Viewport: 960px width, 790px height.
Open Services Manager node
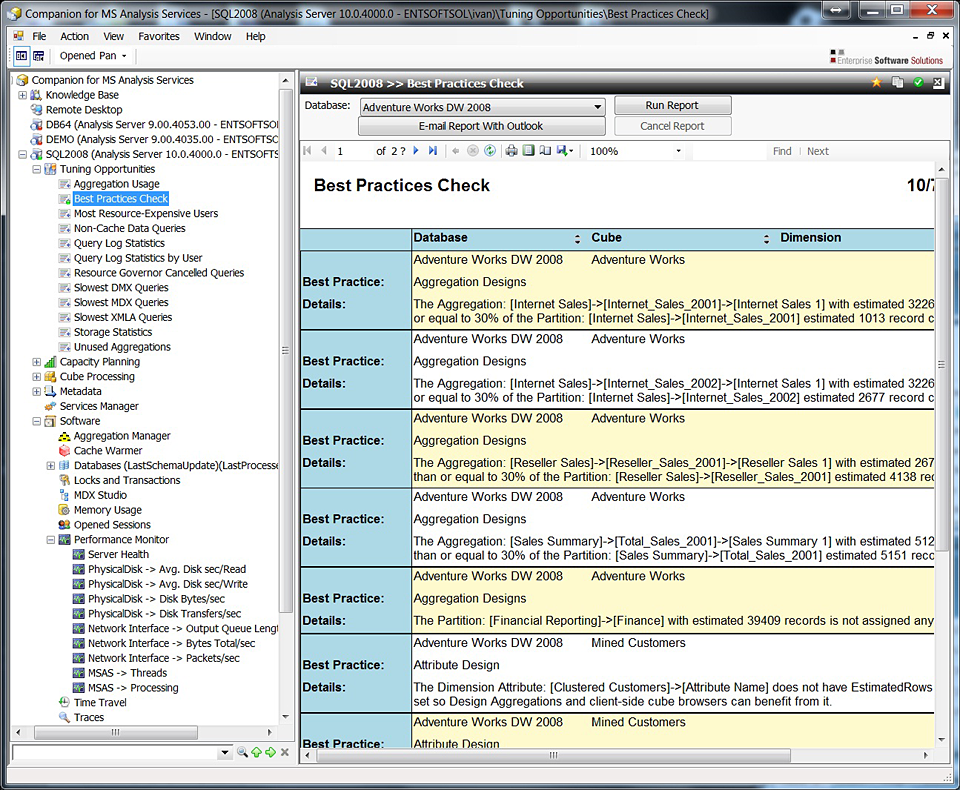click(99, 407)
